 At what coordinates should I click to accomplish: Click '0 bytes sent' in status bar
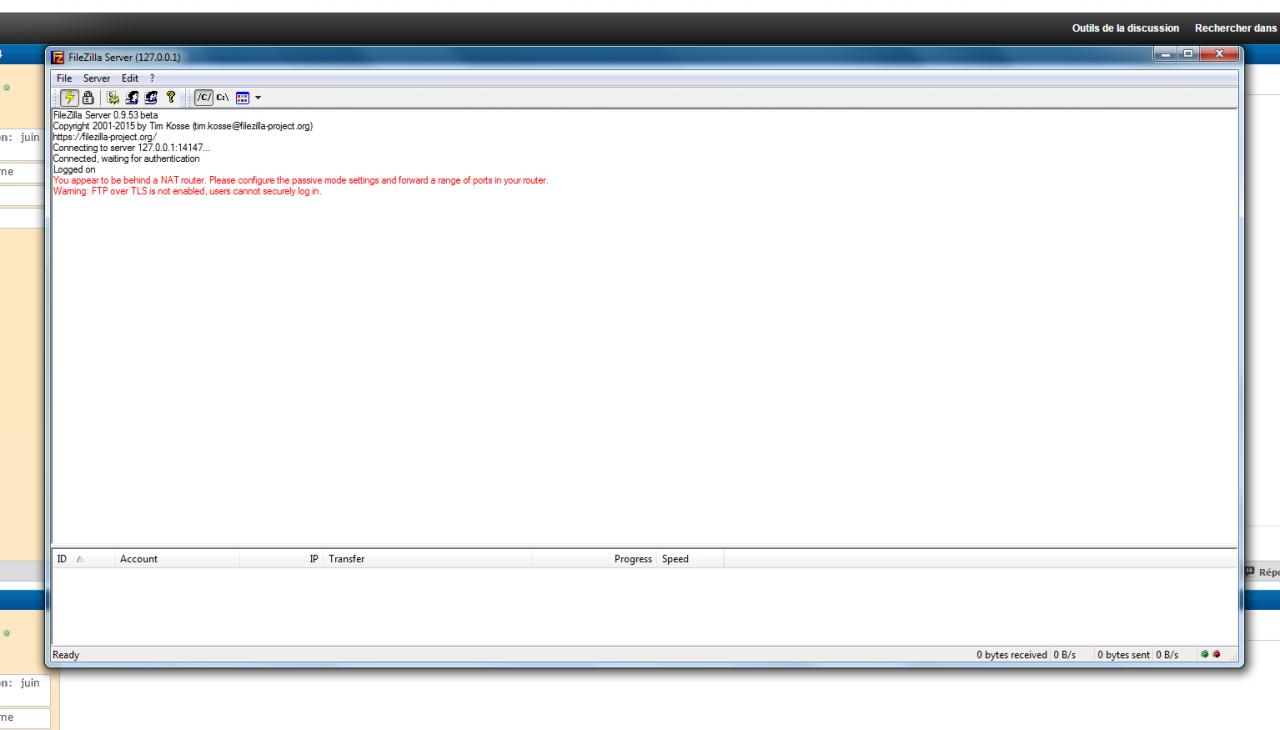pos(1125,655)
